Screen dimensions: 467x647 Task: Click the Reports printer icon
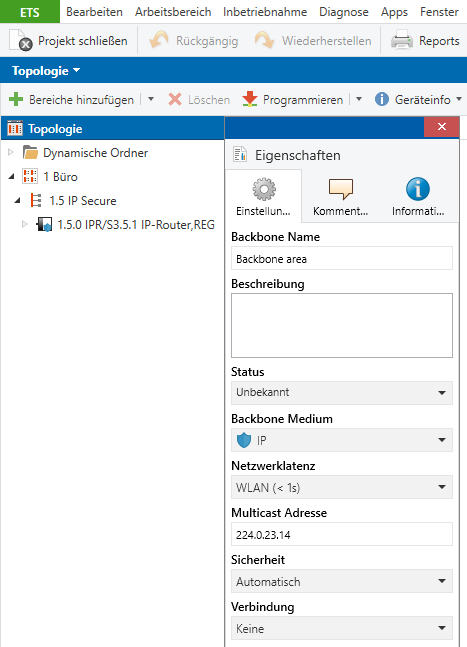401,40
